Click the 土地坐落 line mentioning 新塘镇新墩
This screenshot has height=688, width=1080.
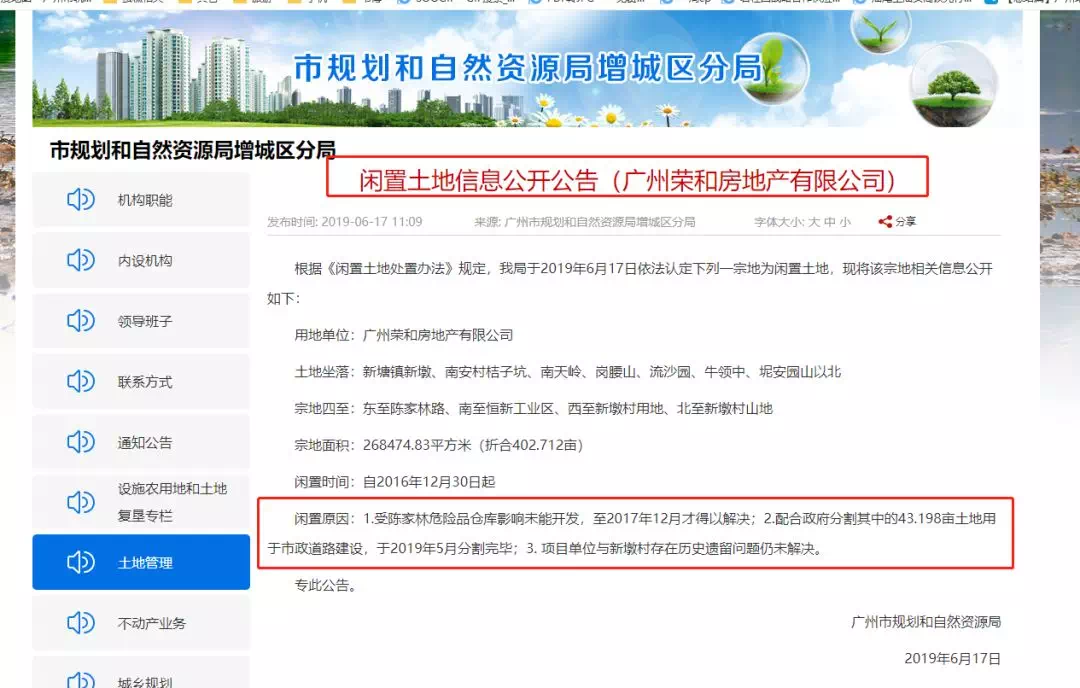[568, 372]
